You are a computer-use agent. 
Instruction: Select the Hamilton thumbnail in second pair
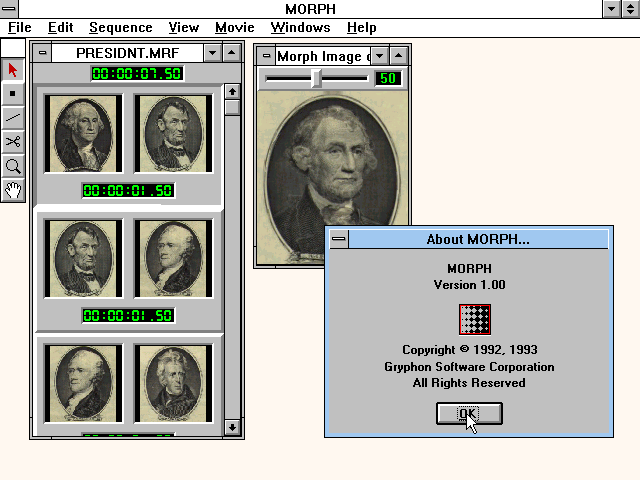[x=173, y=258]
